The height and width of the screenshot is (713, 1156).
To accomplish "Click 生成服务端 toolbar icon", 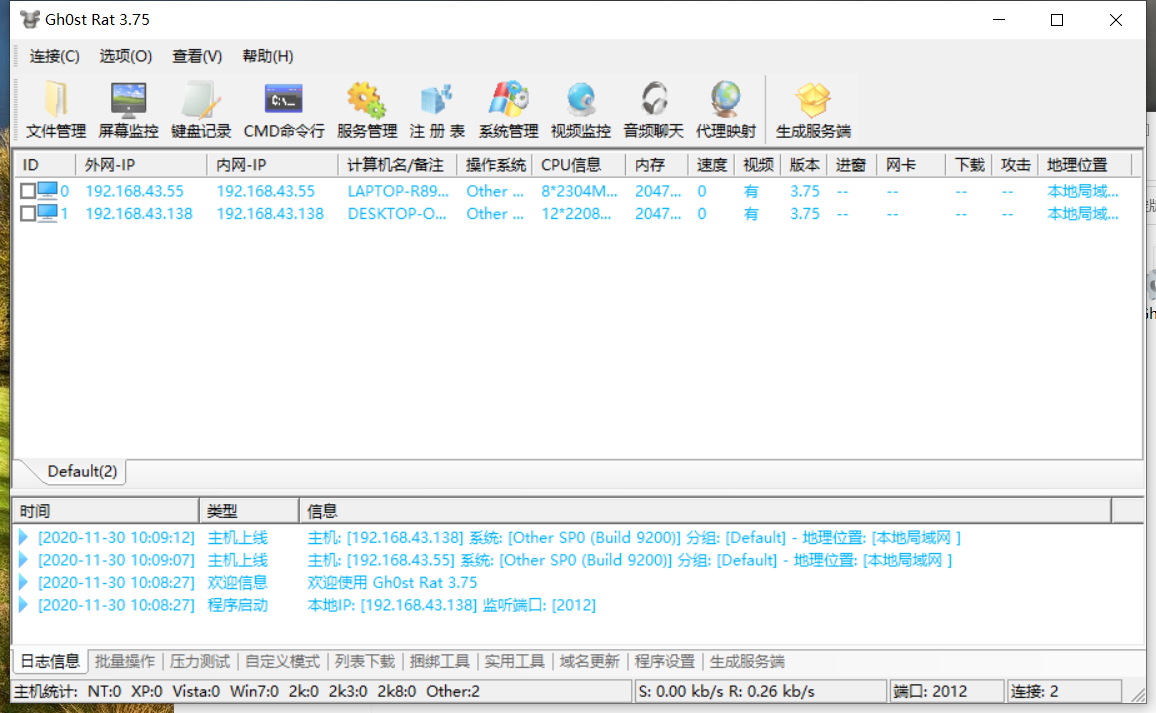I will pos(813,110).
